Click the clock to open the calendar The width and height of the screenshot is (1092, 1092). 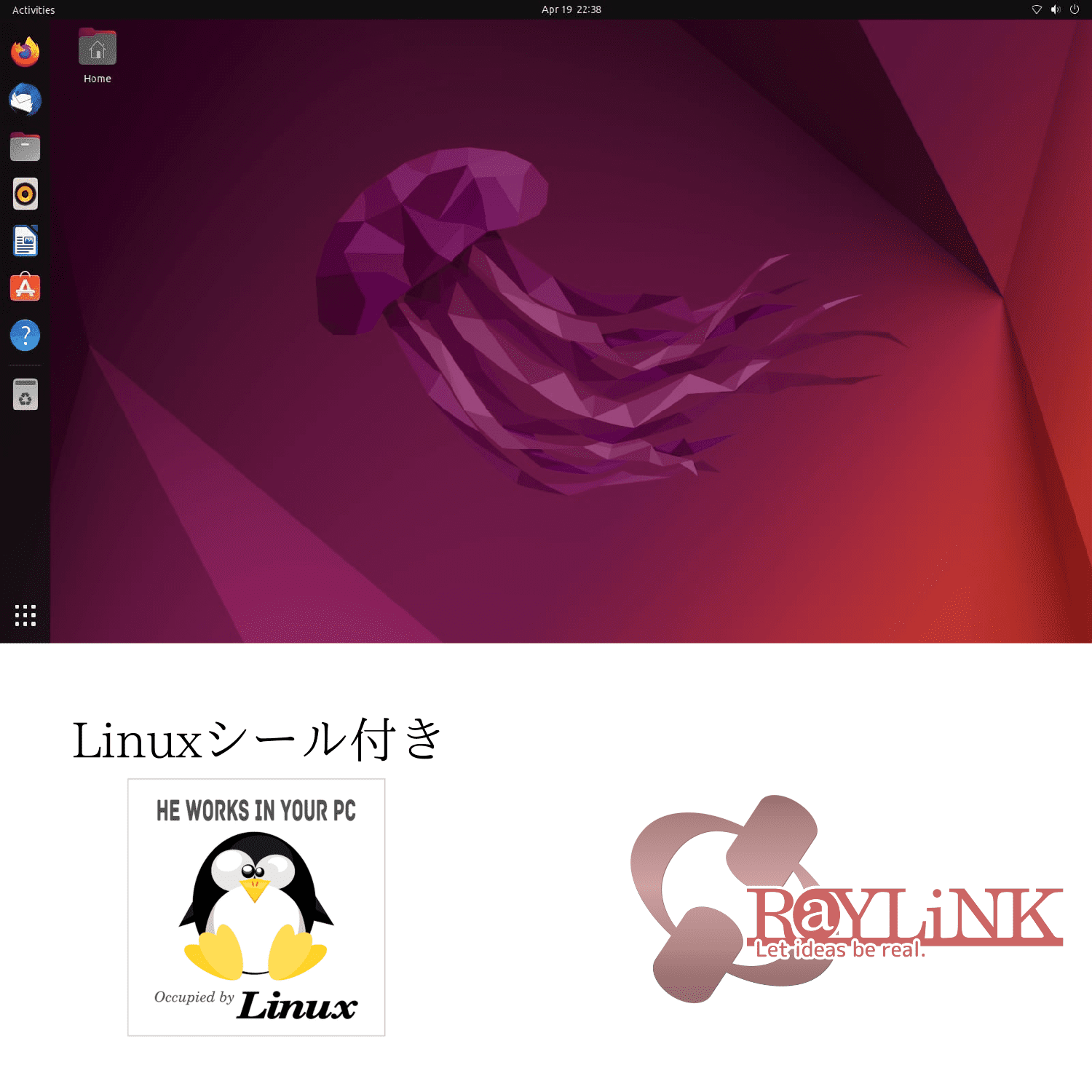(x=571, y=9)
